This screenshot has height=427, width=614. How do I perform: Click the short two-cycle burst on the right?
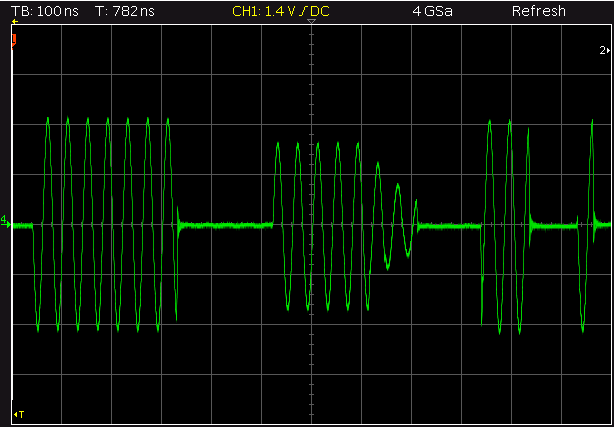coord(505,224)
